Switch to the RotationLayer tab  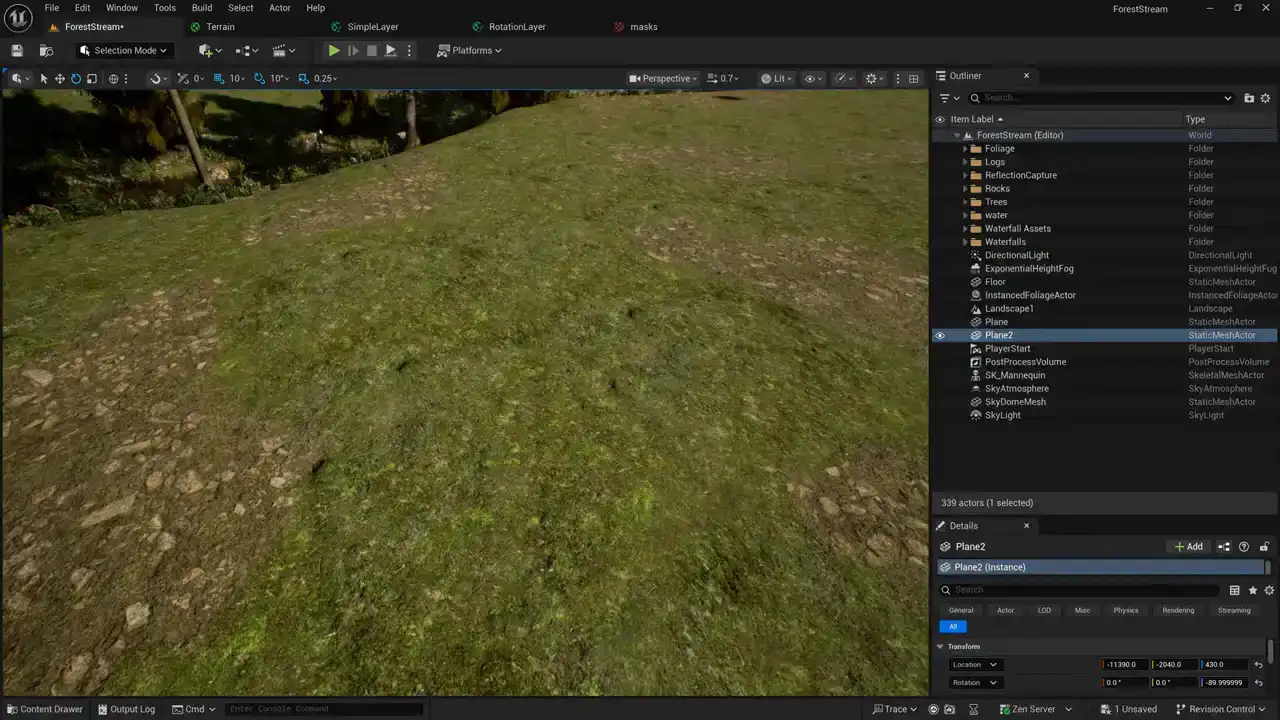516,27
